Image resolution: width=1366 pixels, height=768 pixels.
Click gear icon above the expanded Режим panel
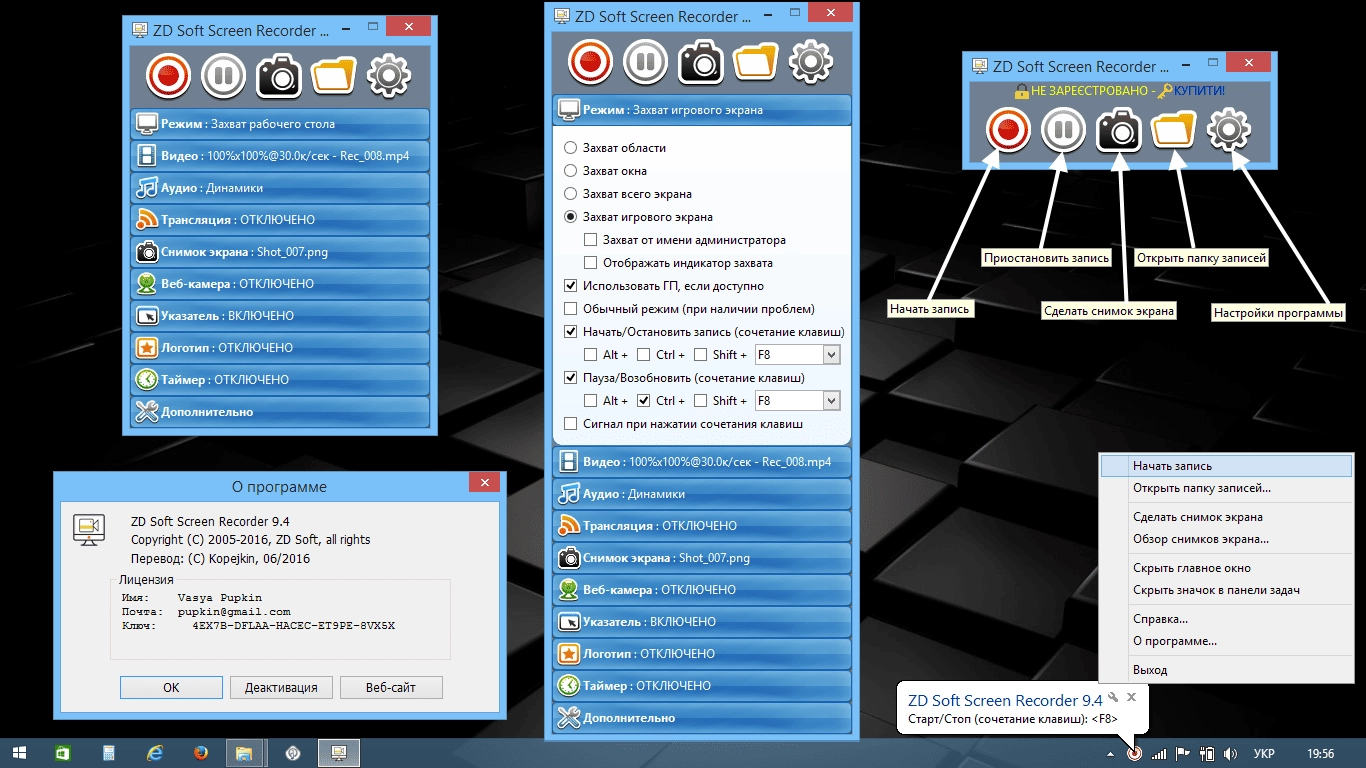(x=811, y=62)
